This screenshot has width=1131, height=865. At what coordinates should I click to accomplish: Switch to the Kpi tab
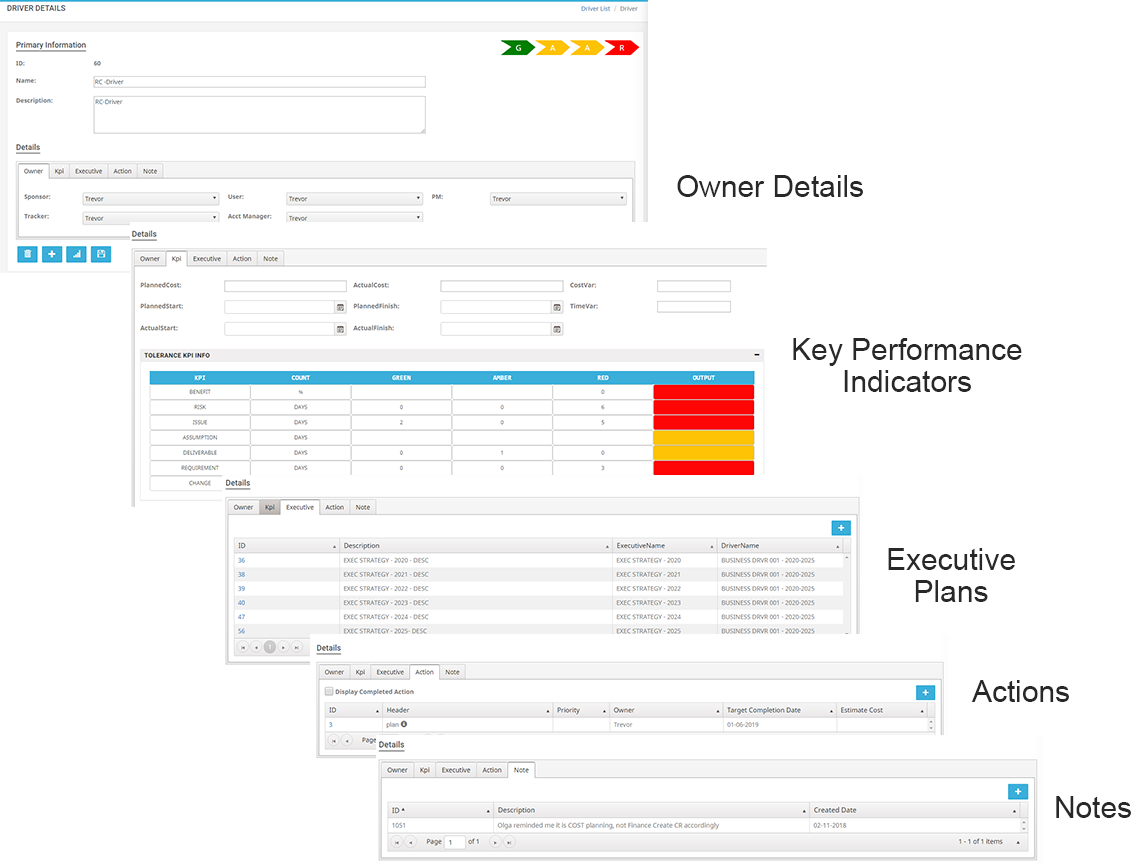(x=176, y=258)
